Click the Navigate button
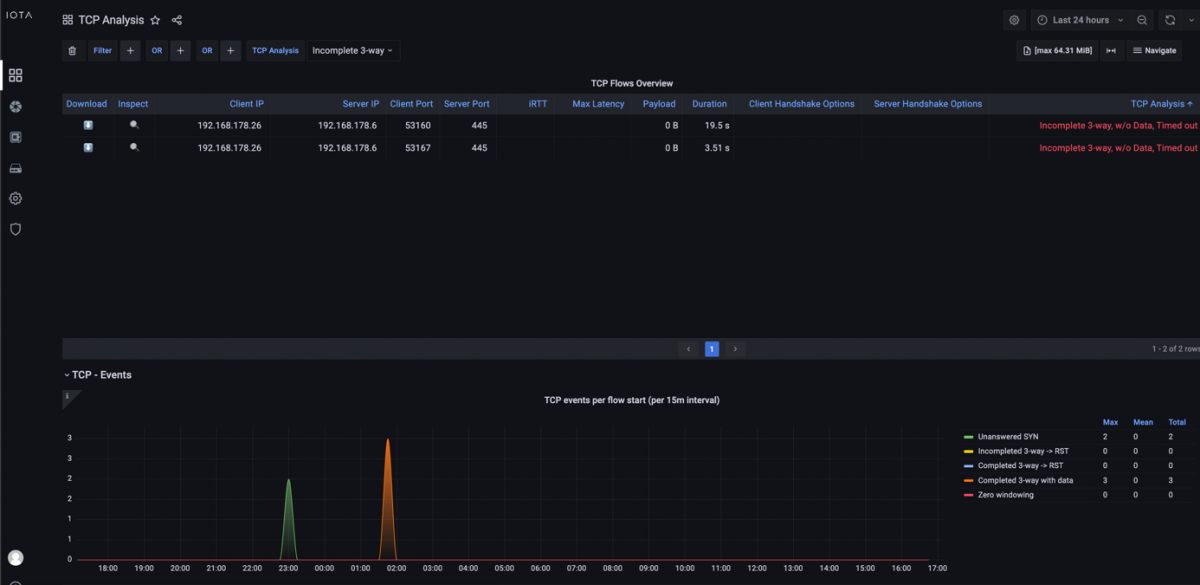The height and width of the screenshot is (585, 1200). [x=1153, y=51]
